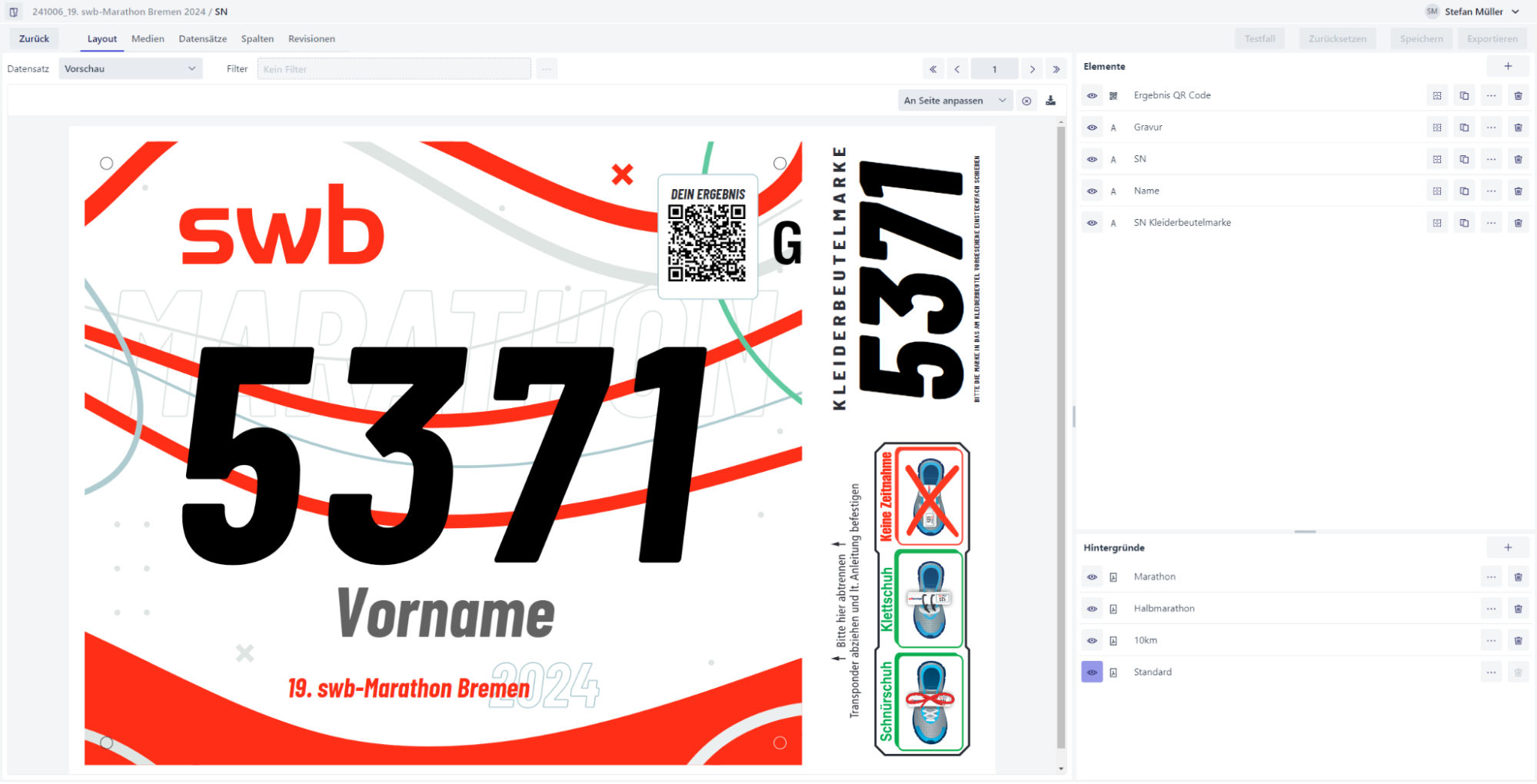Select the Standard background row

(1305, 672)
